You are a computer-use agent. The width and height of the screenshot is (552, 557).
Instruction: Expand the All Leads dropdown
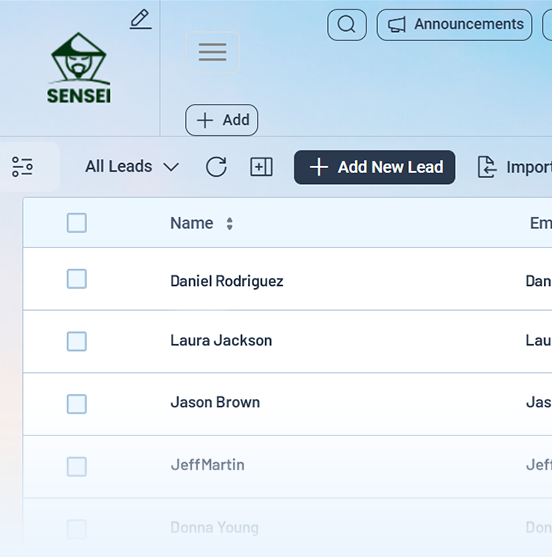[132, 167]
